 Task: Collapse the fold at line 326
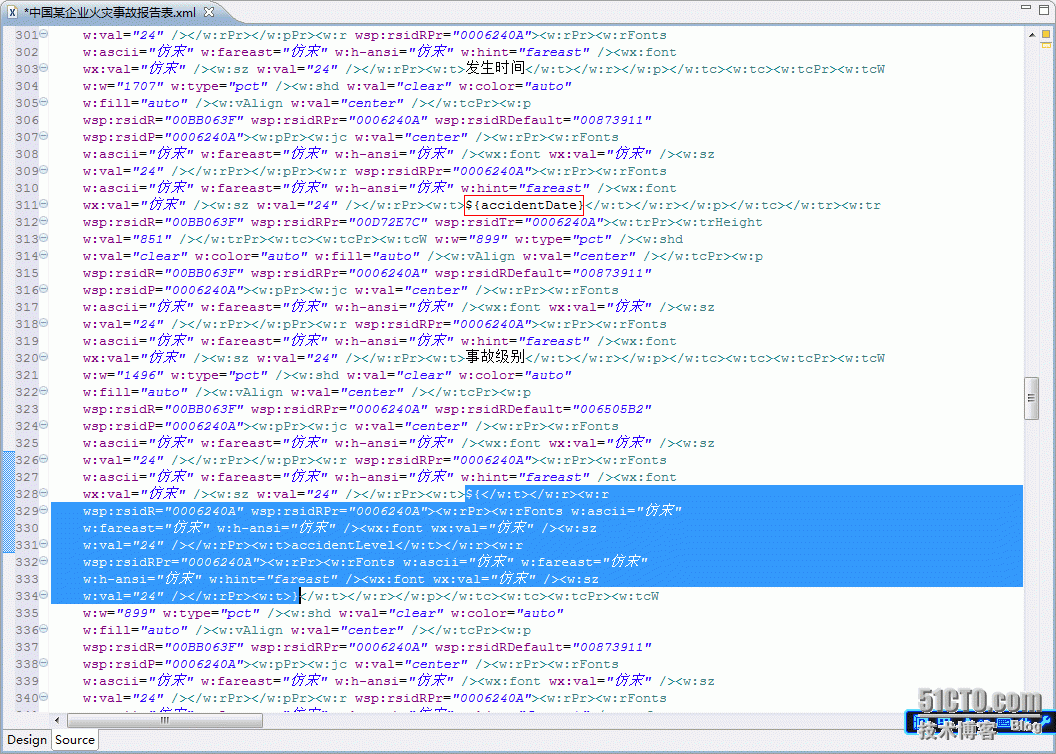[44, 458]
